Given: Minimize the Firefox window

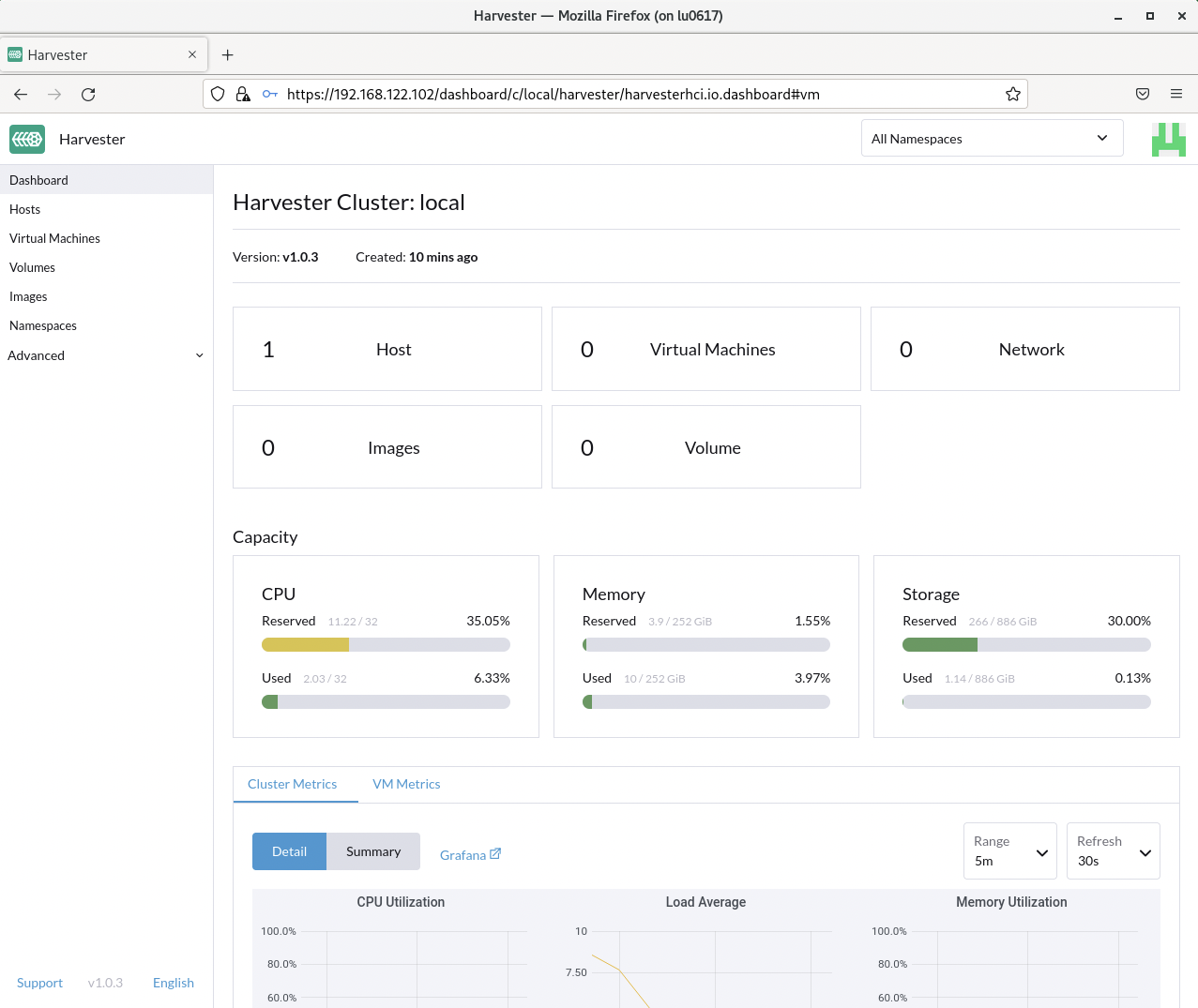Looking at the screenshot, I should pyautogui.click(x=1118, y=16).
